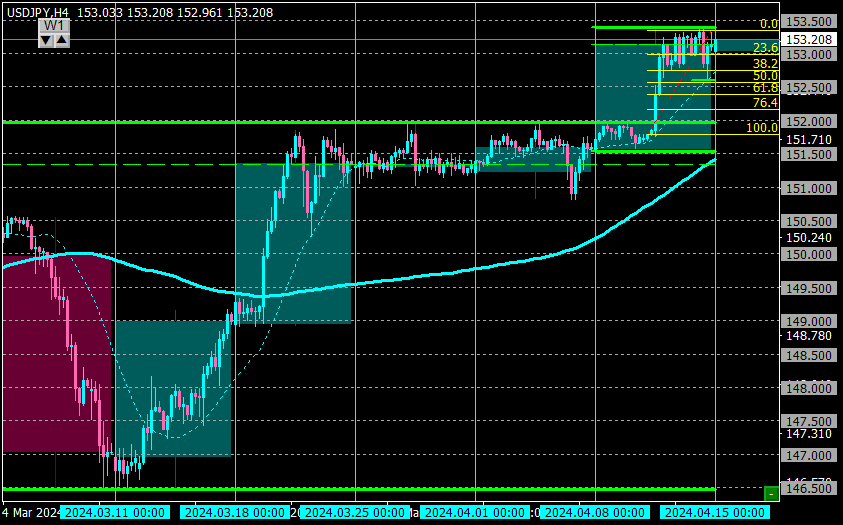Click the down arrow under W1
Screen dimensions: 843x525
click(x=46, y=40)
